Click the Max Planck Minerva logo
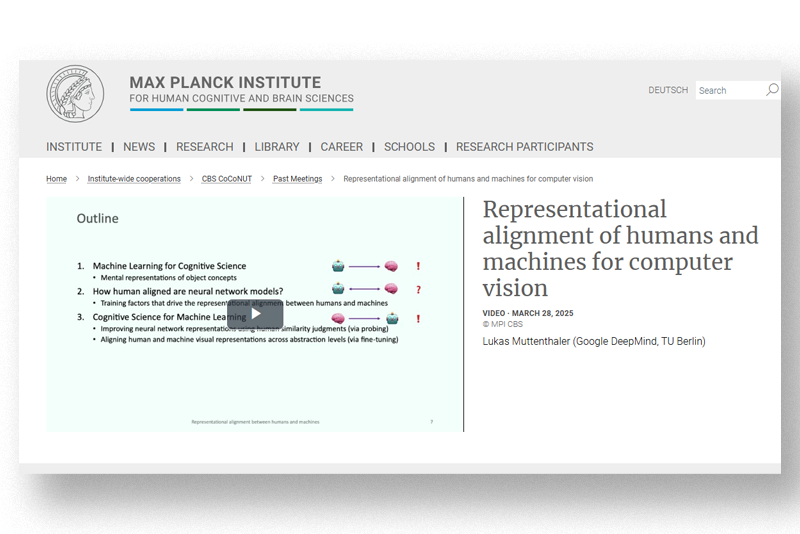Image resolution: width=800 pixels, height=534 pixels. [76, 95]
